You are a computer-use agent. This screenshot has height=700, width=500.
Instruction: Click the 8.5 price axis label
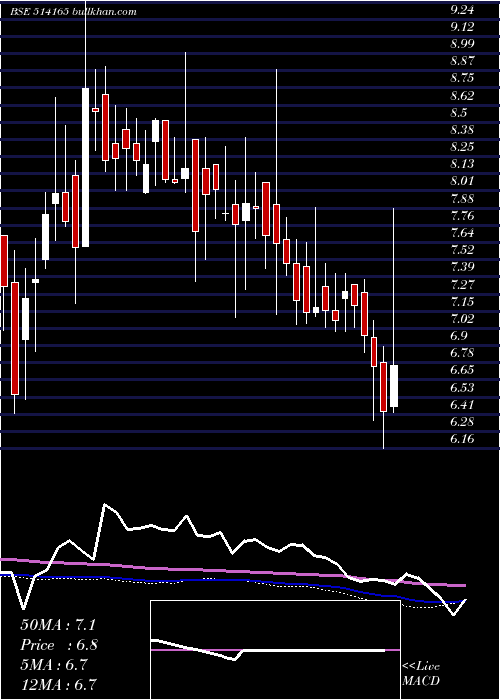(458, 112)
